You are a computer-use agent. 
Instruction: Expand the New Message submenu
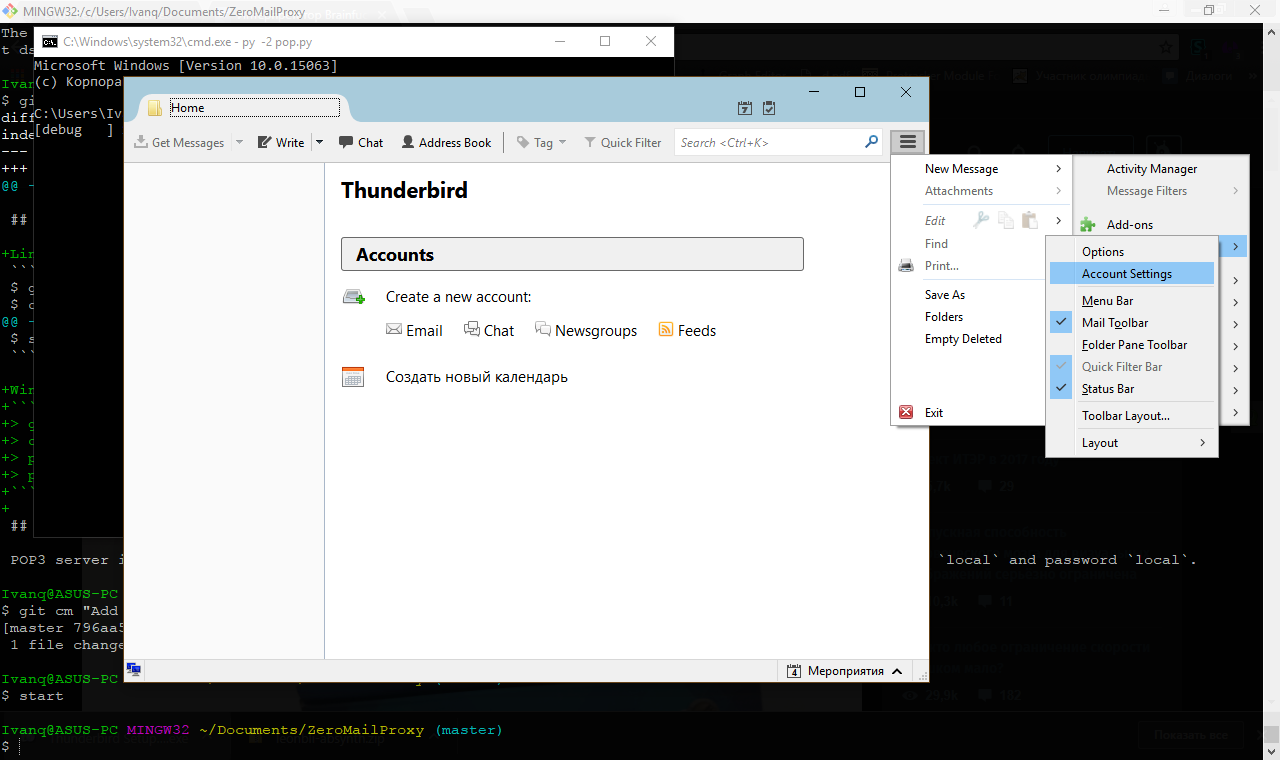[x=979, y=169]
